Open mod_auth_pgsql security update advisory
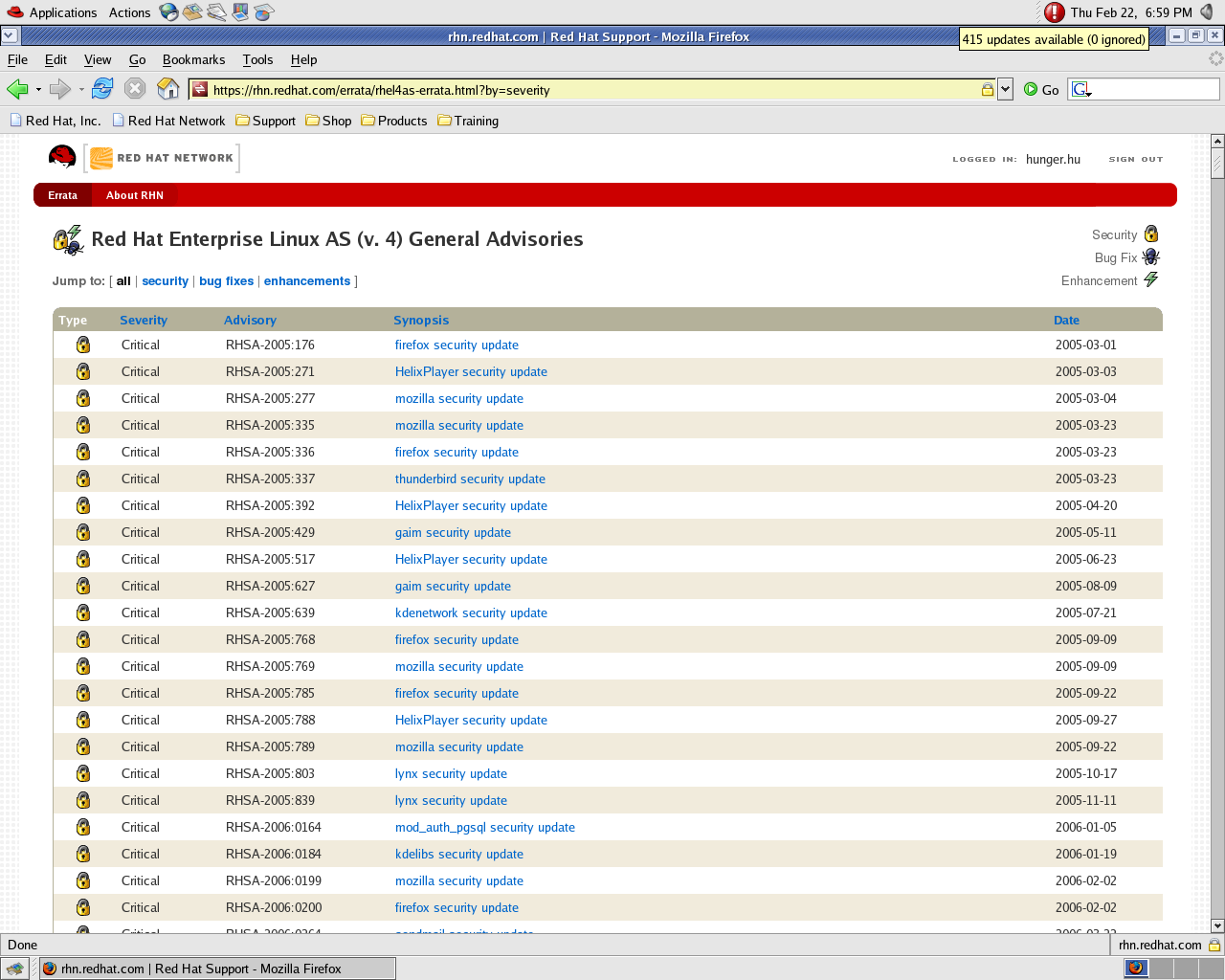The height and width of the screenshot is (980, 1225). click(485, 828)
